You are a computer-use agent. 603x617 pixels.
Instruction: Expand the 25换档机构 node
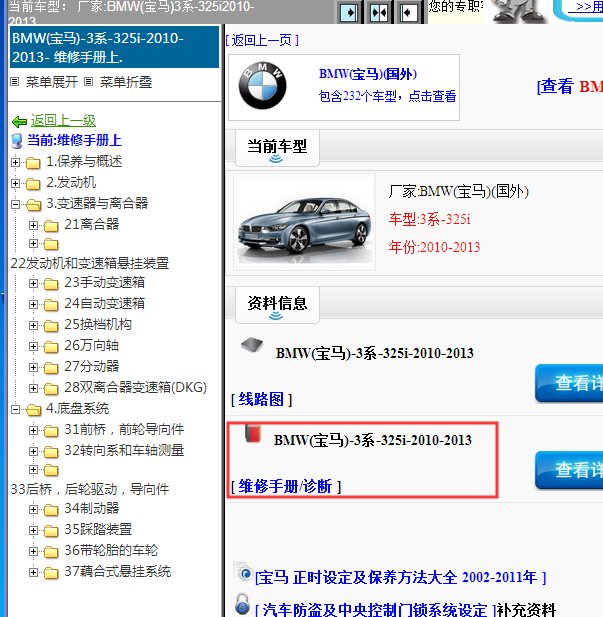[x=33, y=325]
